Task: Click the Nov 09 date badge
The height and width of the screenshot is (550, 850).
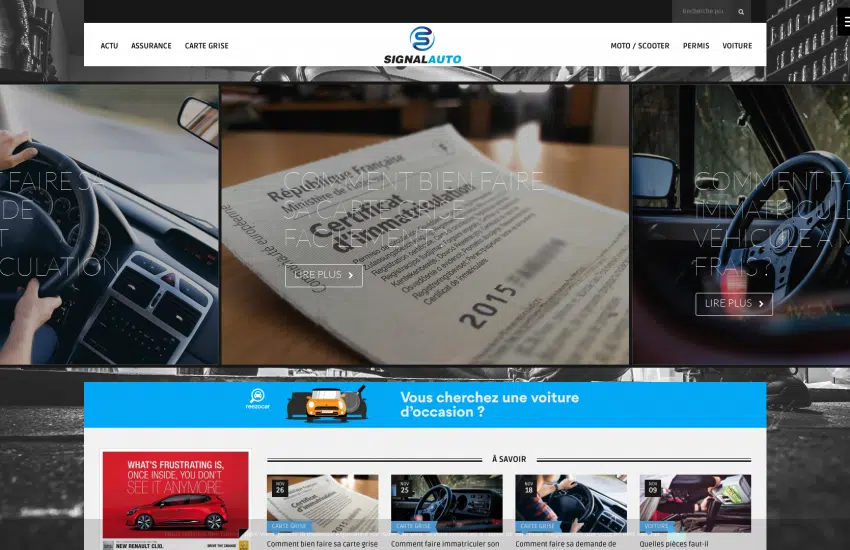Action: tap(652, 487)
